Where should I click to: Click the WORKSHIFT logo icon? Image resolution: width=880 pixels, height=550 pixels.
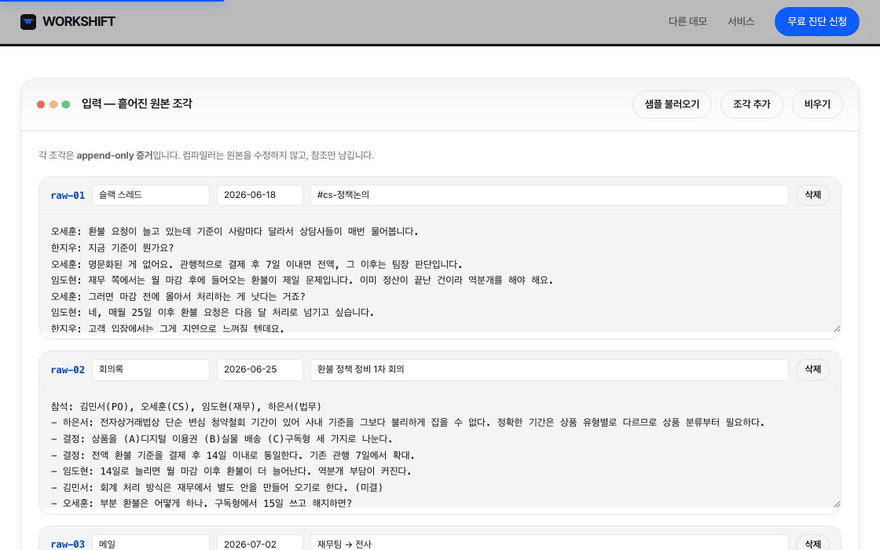[28, 22]
